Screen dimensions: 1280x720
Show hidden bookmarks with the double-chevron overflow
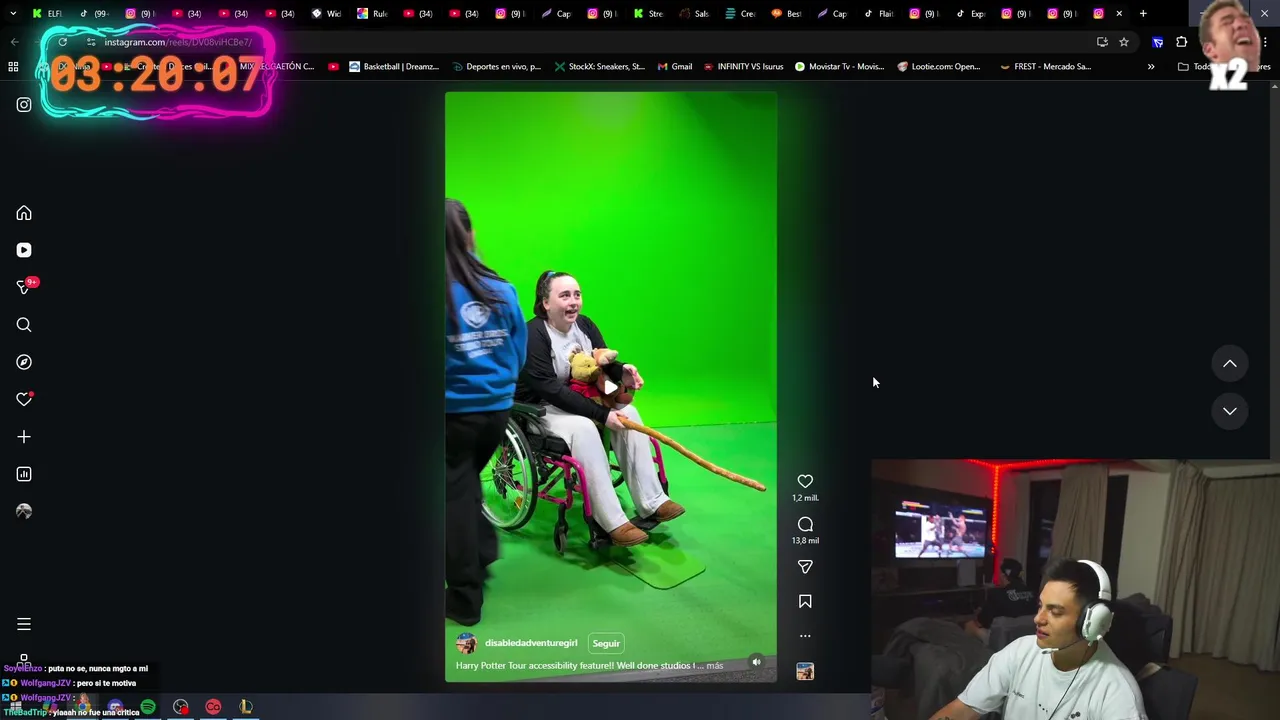(1151, 66)
